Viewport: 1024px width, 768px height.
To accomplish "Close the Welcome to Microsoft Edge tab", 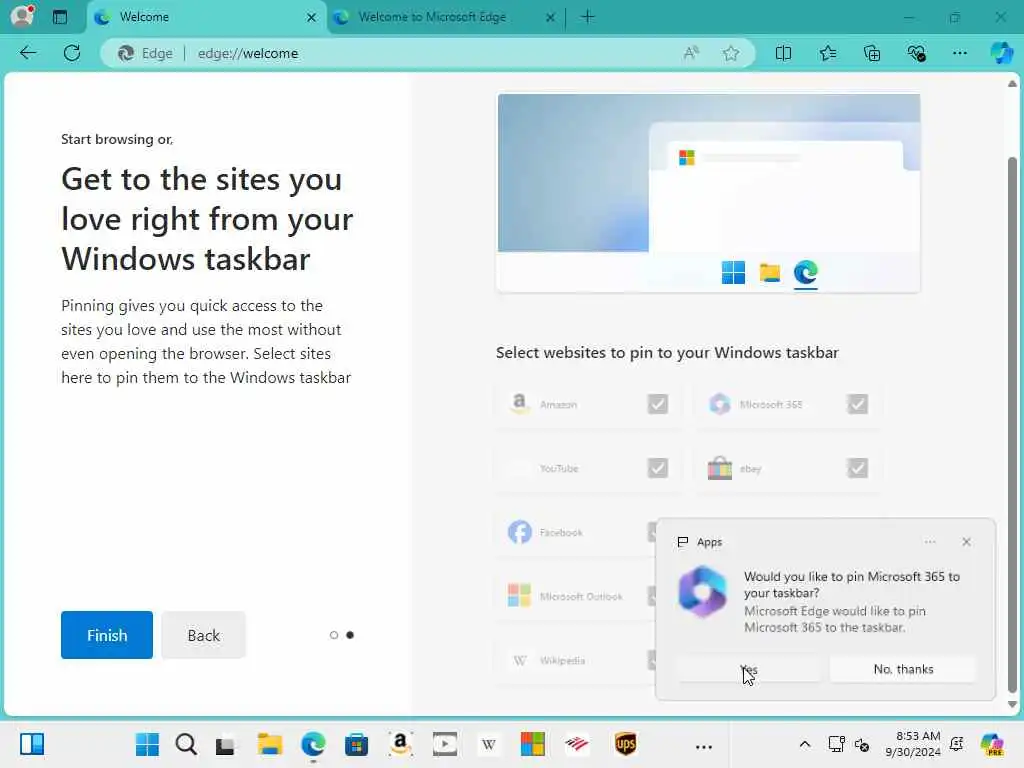I will click(550, 18).
